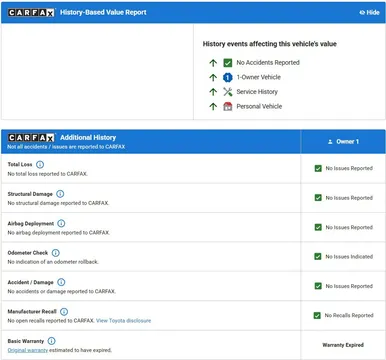Click the CARFAX logo in the Additional History header
Viewport: 386px width, 360px height.
(x=31, y=138)
